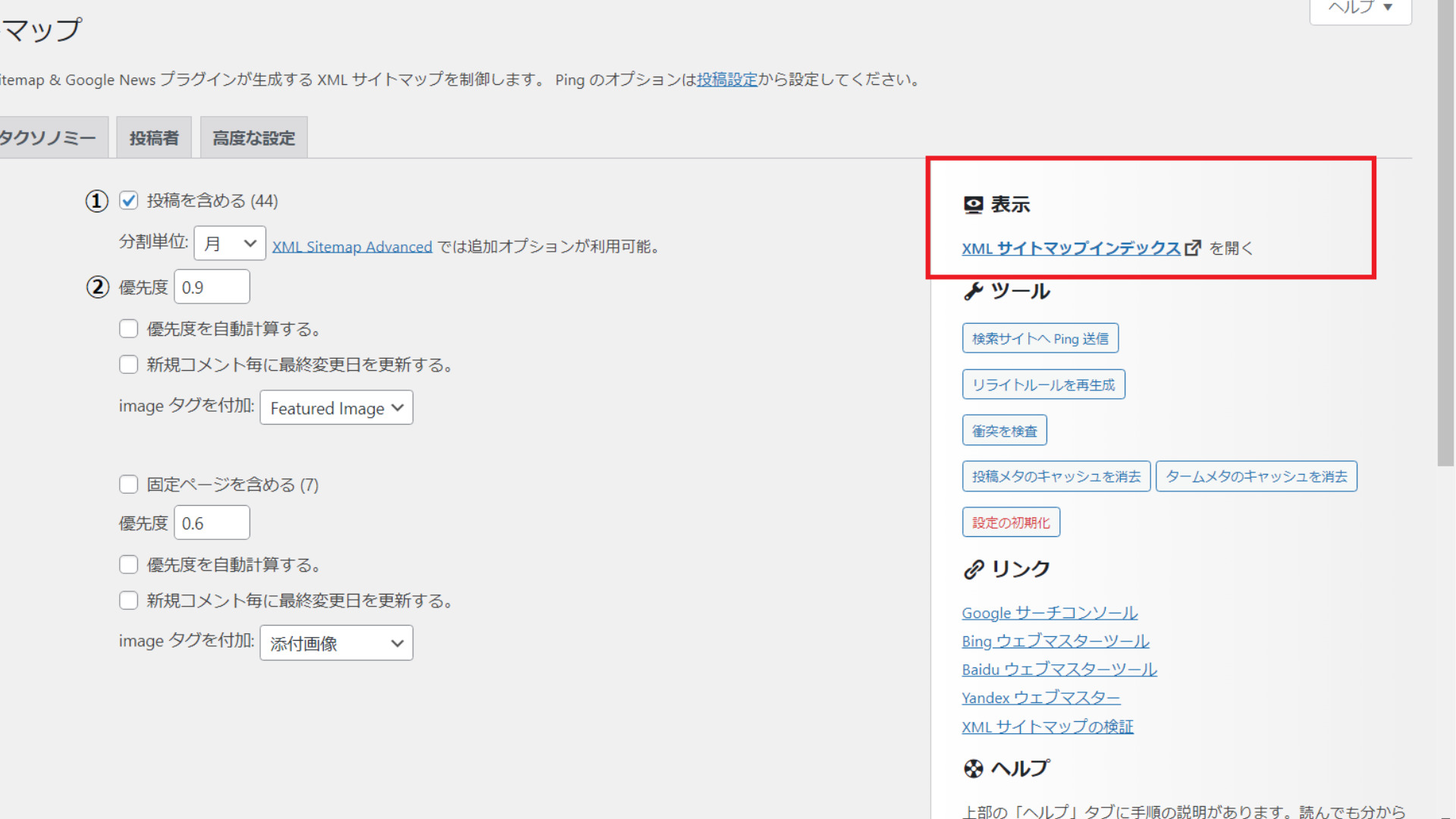
Task: Click the リライトルールを再生成 button
Action: (1043, 384)
